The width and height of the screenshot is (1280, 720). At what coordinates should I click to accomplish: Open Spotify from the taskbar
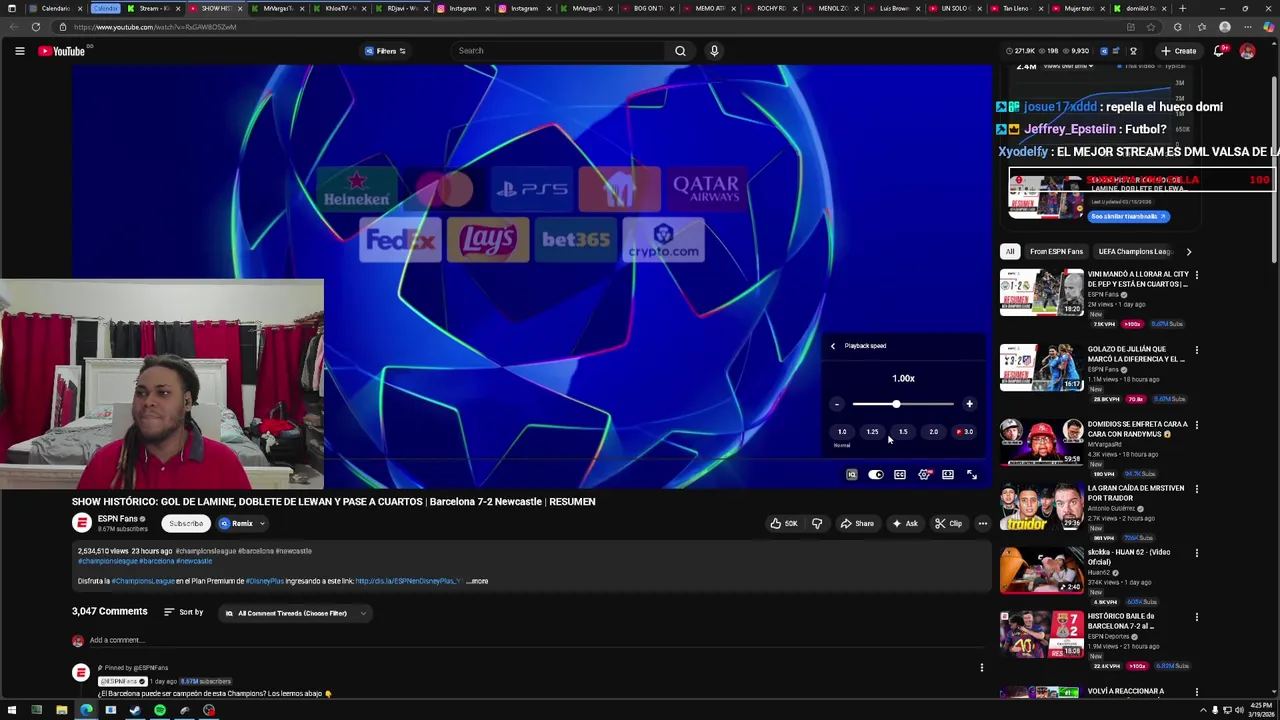160,711
